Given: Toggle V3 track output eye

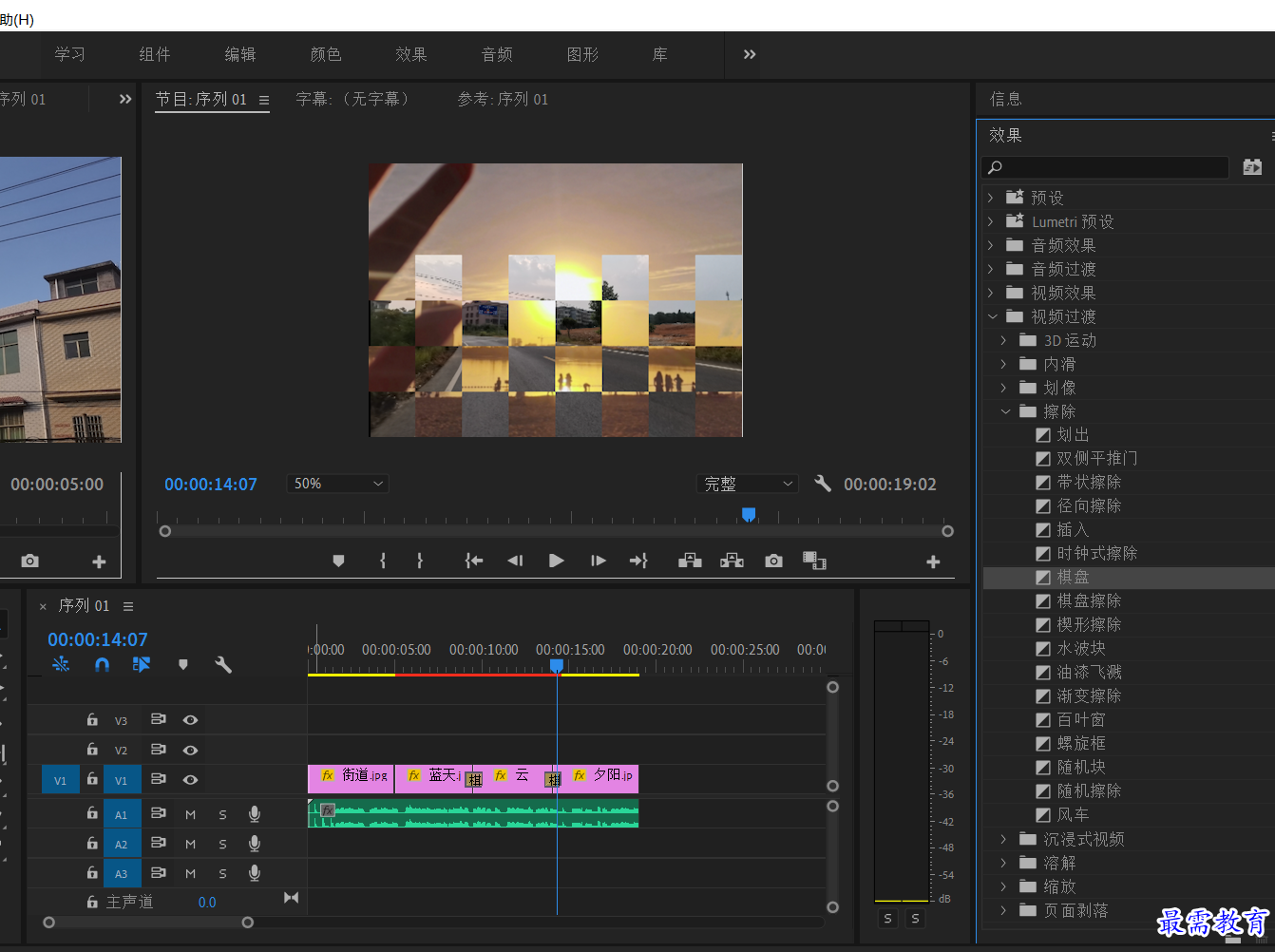Looking at the screenshot, I should 190,720.
